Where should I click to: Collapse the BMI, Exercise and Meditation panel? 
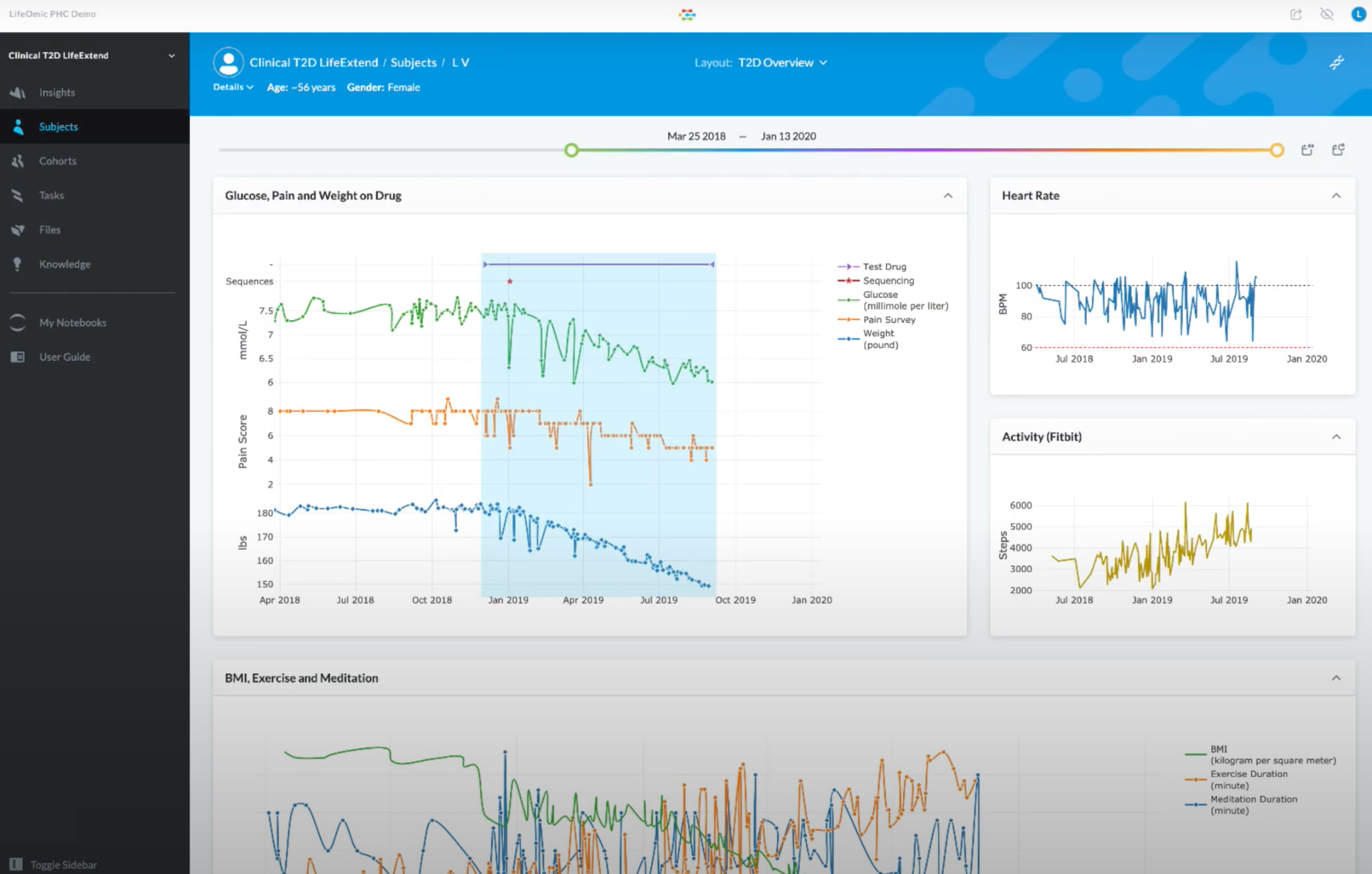click(1336, 678)
